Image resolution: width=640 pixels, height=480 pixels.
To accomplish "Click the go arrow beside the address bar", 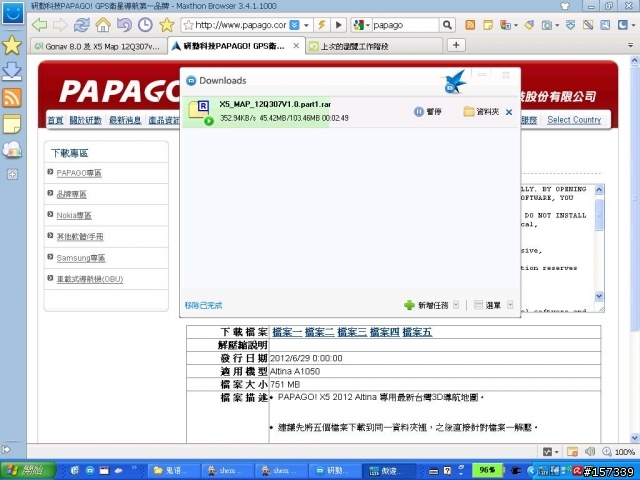I will (338, 25).
